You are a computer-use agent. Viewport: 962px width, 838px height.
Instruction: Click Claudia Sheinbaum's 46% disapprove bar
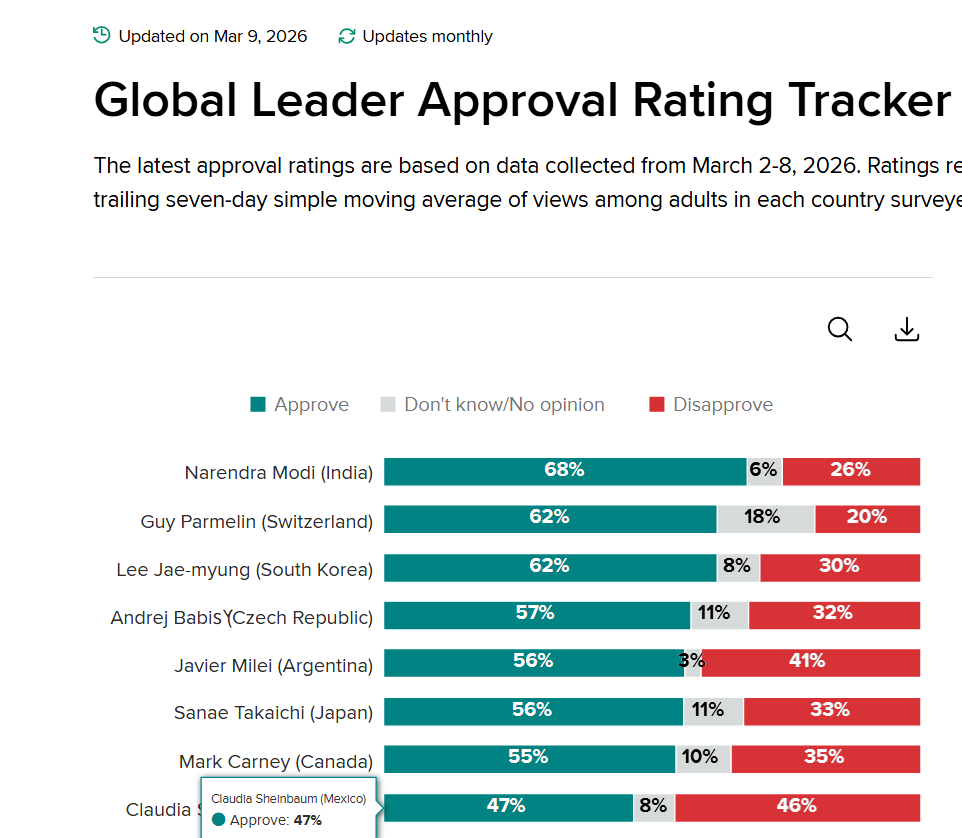(x=798, y=808)
